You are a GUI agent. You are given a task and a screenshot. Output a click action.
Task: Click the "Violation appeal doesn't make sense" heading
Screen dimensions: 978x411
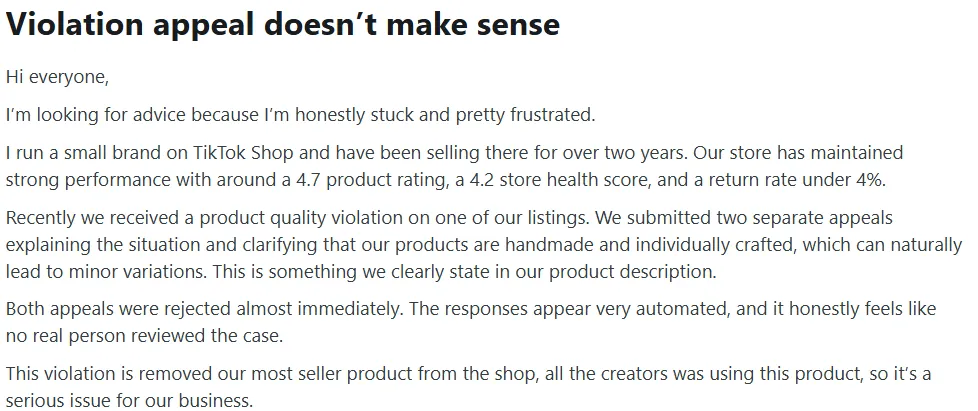tap(283, 25)
